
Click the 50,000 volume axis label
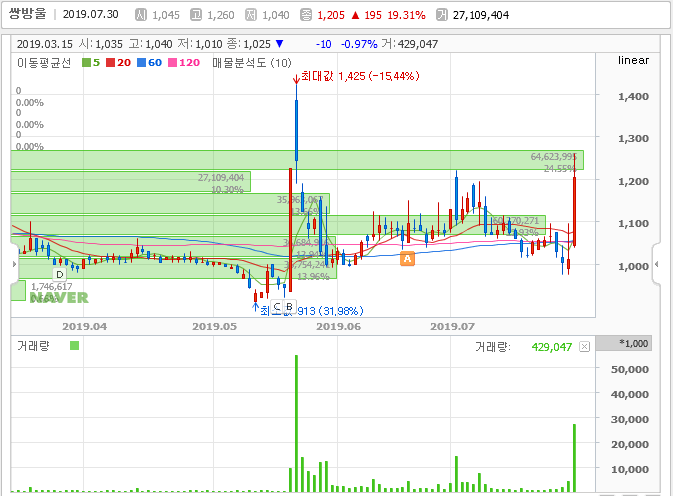coord(630,369)
